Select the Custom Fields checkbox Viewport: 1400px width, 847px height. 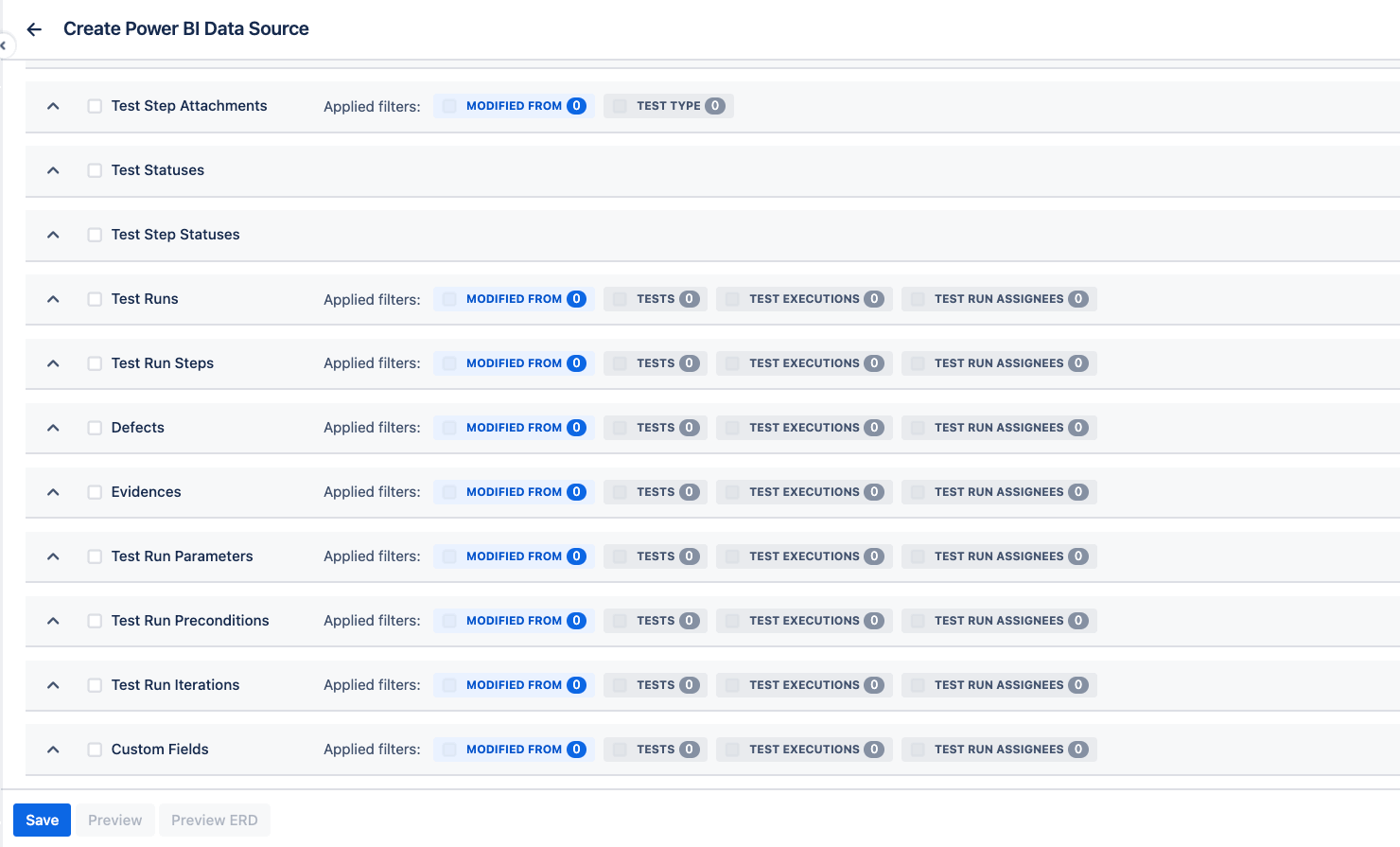point(95,749)
